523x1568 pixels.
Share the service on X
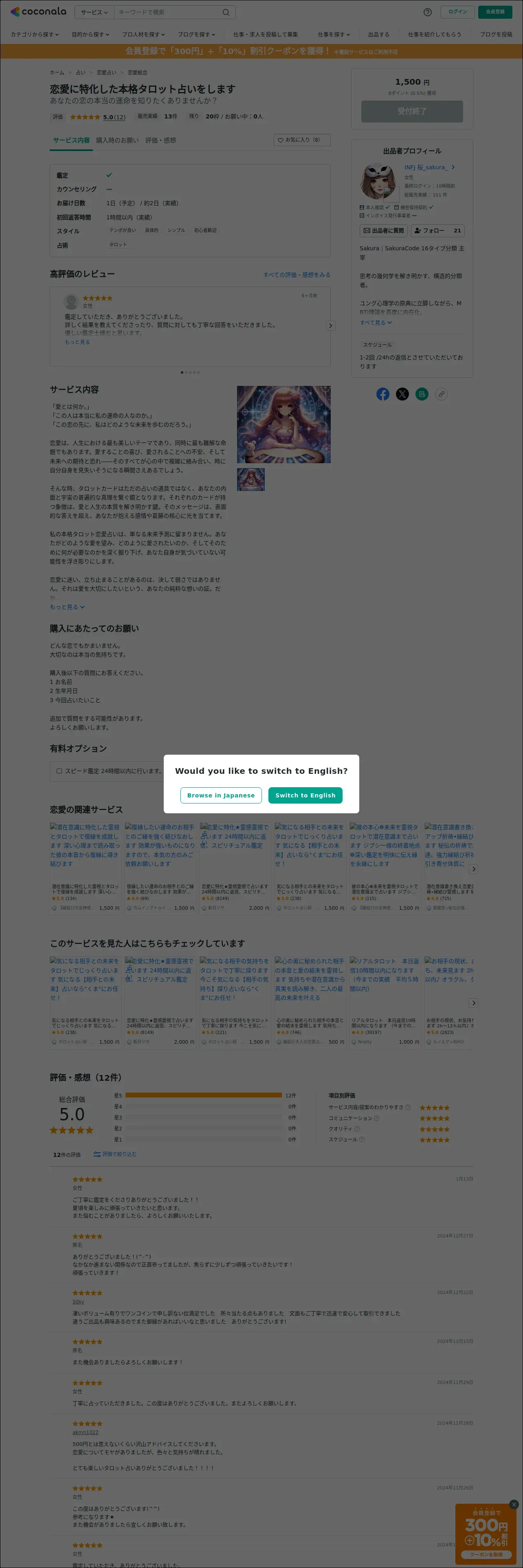(402, 394)
